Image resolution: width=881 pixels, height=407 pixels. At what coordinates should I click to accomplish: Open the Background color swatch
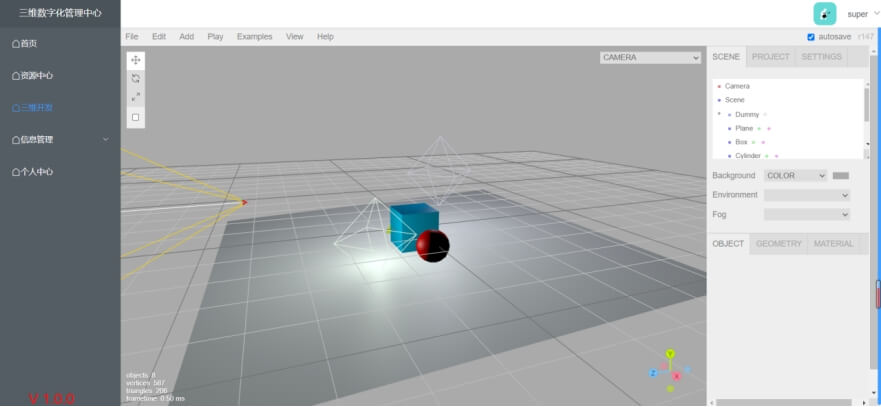pyautogui.click(x=841, y=176)
